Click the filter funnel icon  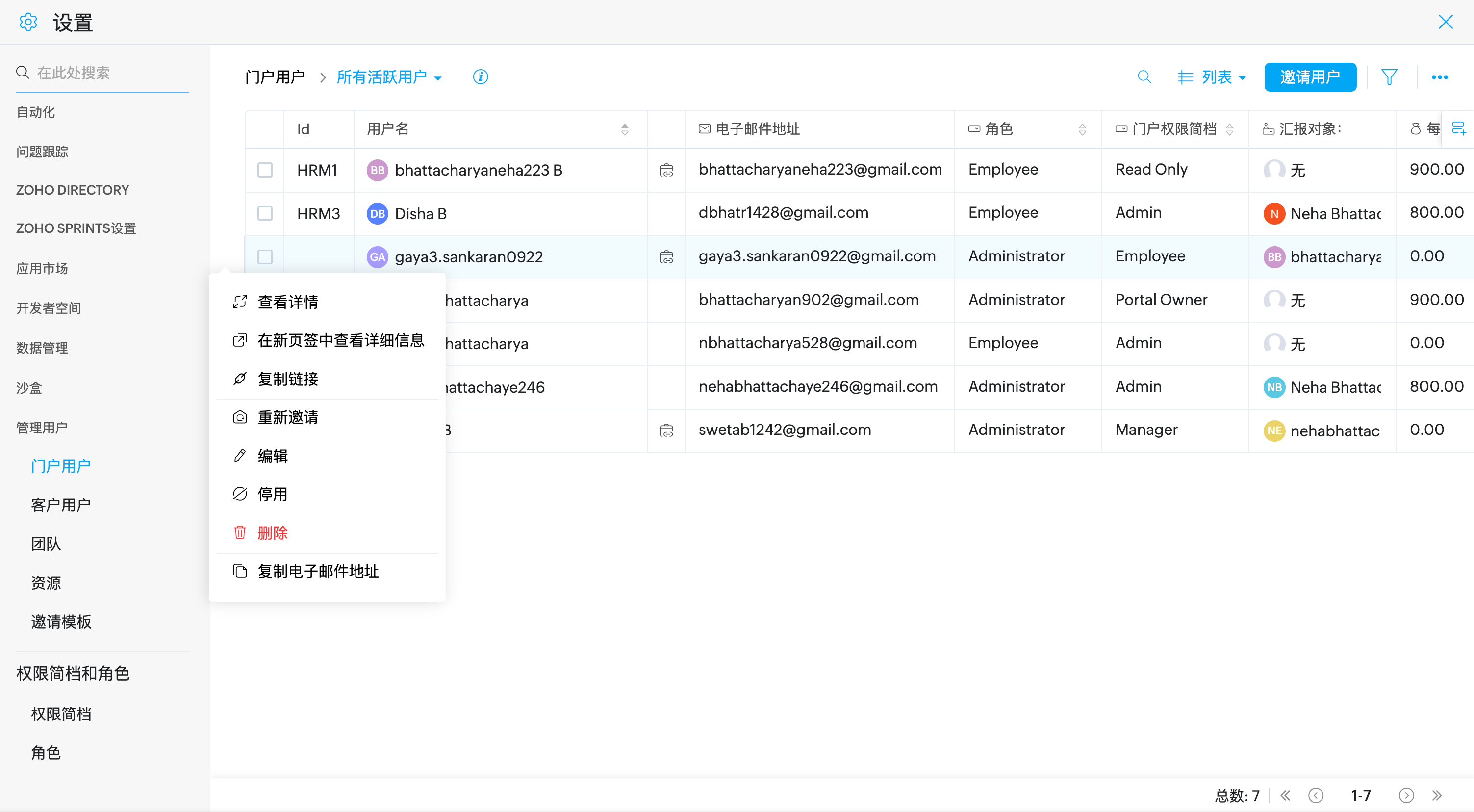click(1389, 76)
